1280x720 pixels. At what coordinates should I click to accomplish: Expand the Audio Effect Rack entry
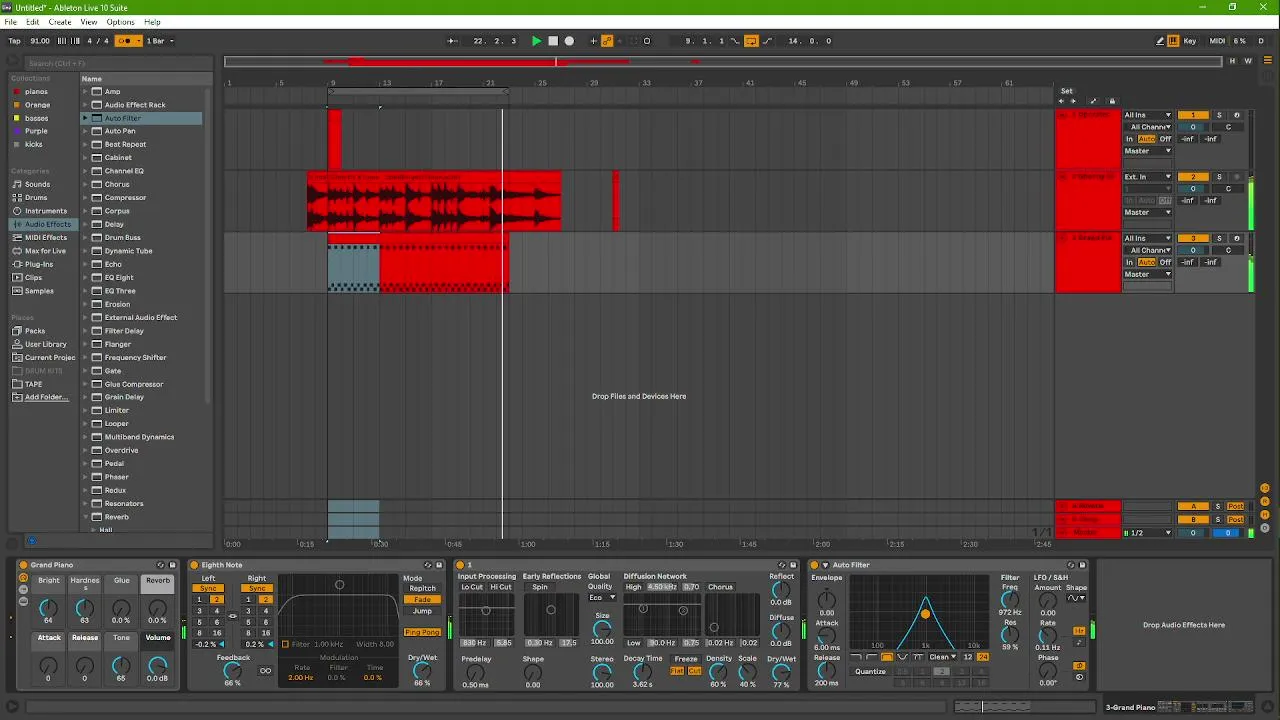(x=84, y=105)
